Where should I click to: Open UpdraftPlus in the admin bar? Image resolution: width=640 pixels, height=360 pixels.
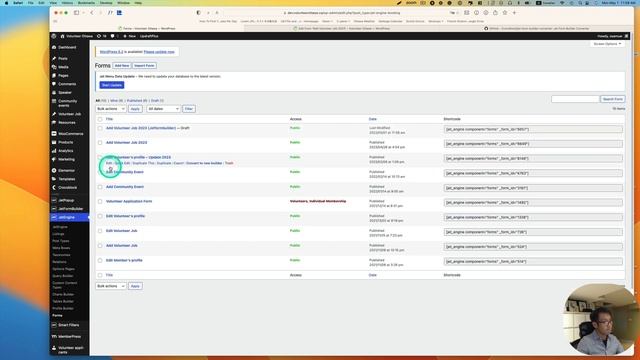click(x=149, y=36)
